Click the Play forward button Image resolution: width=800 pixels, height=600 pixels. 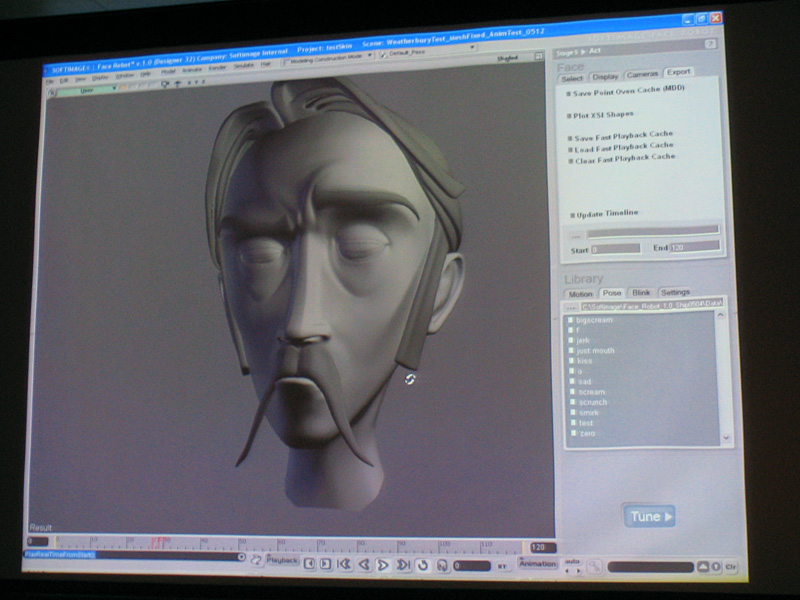pyautogui.click(x=383, y=565)
